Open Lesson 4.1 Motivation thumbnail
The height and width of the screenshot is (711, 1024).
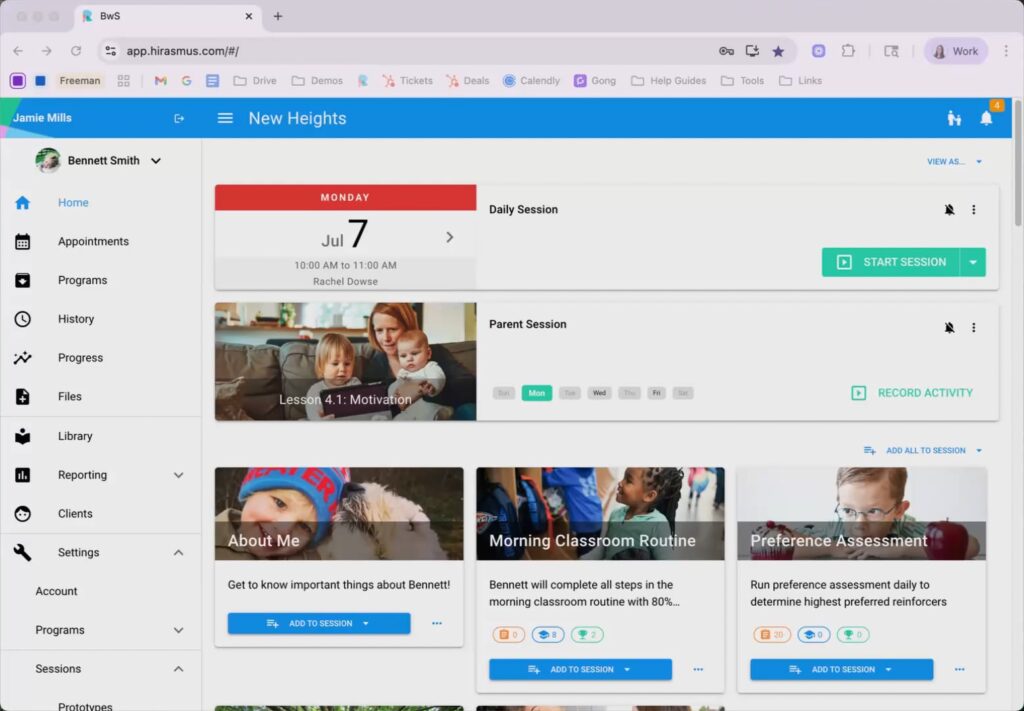point(345,361)
